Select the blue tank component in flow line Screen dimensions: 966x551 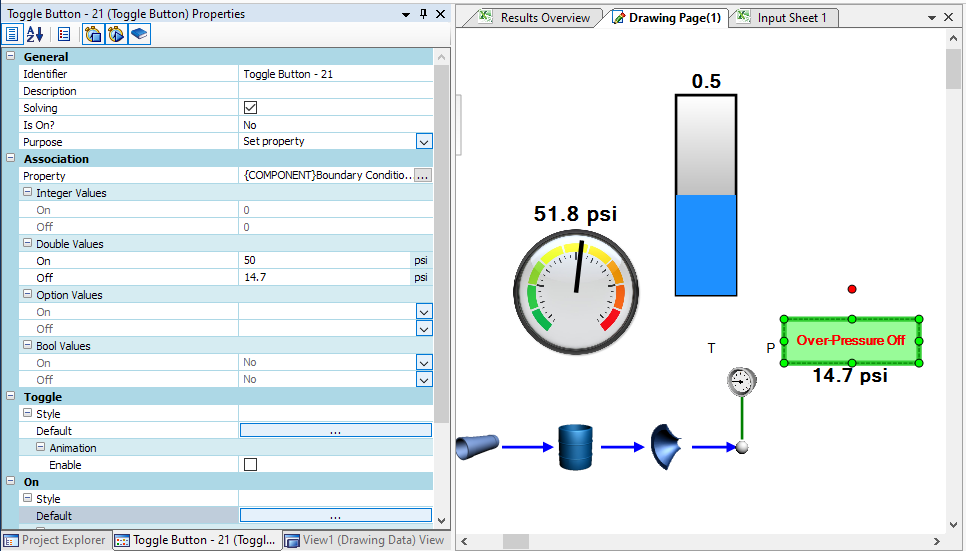(x=575, y=447)
